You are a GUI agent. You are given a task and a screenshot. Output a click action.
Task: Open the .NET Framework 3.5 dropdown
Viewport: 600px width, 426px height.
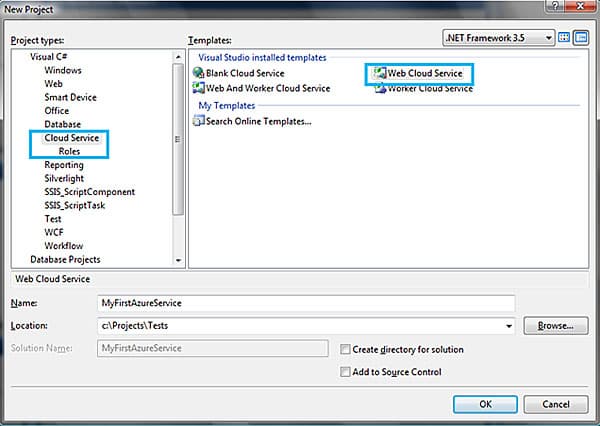(498, 38)
